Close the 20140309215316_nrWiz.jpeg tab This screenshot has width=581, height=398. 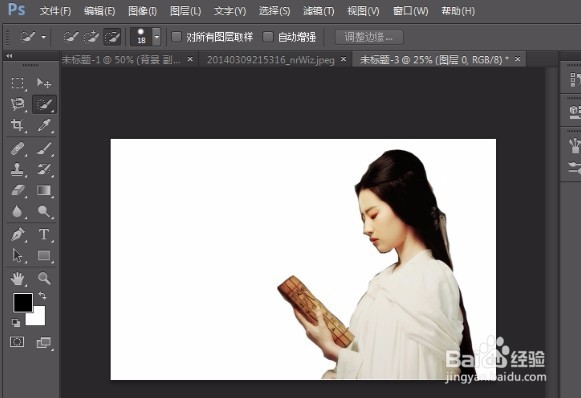click(x=343, y=59)
